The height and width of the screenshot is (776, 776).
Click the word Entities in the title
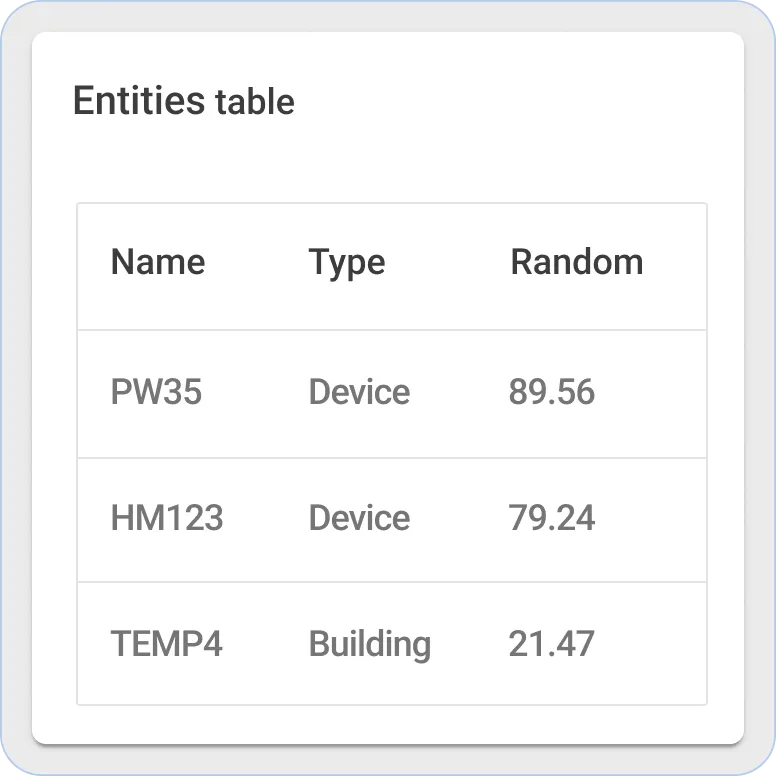pos(140,101)
